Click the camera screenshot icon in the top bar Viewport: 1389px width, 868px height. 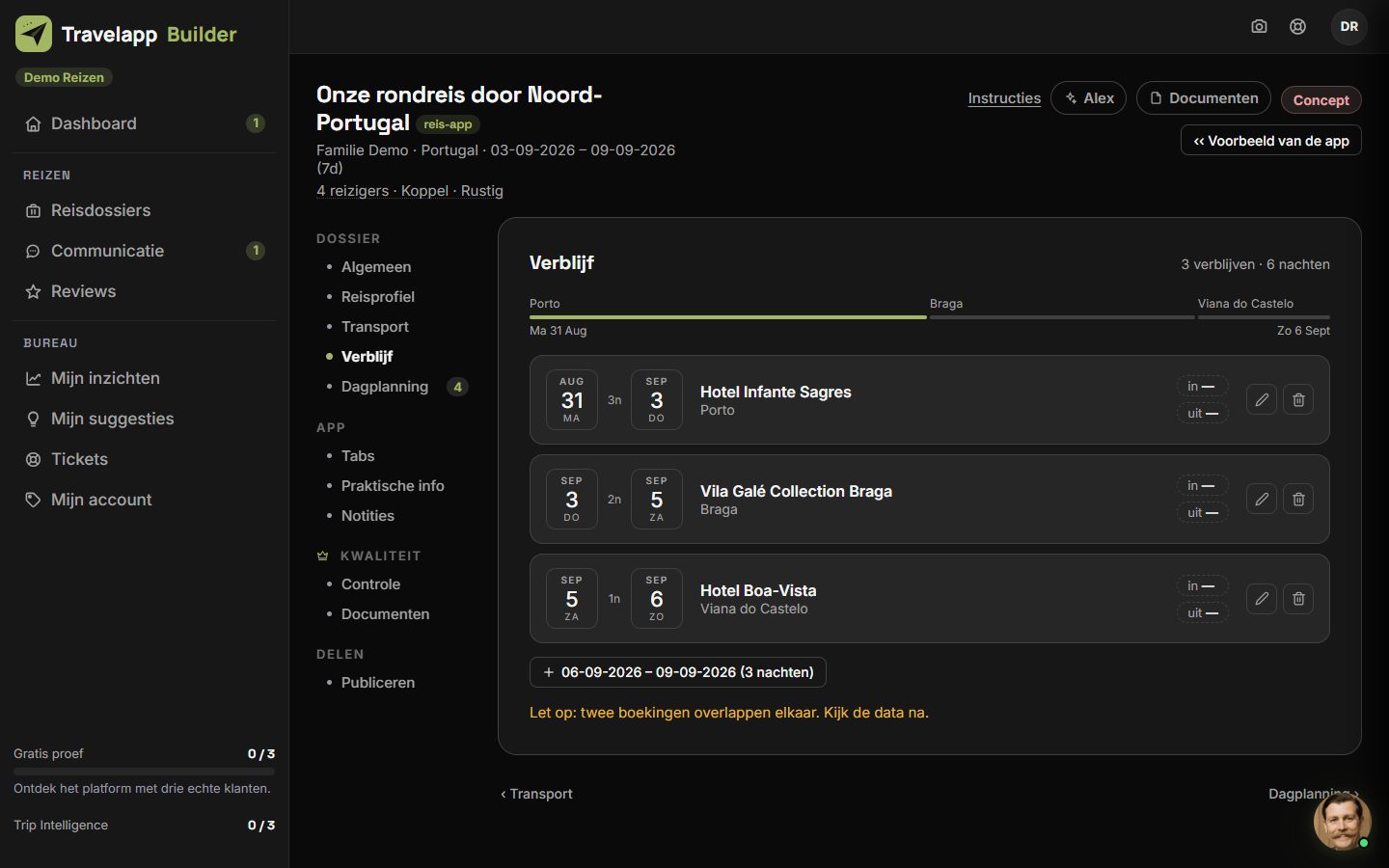point(1259,27)
